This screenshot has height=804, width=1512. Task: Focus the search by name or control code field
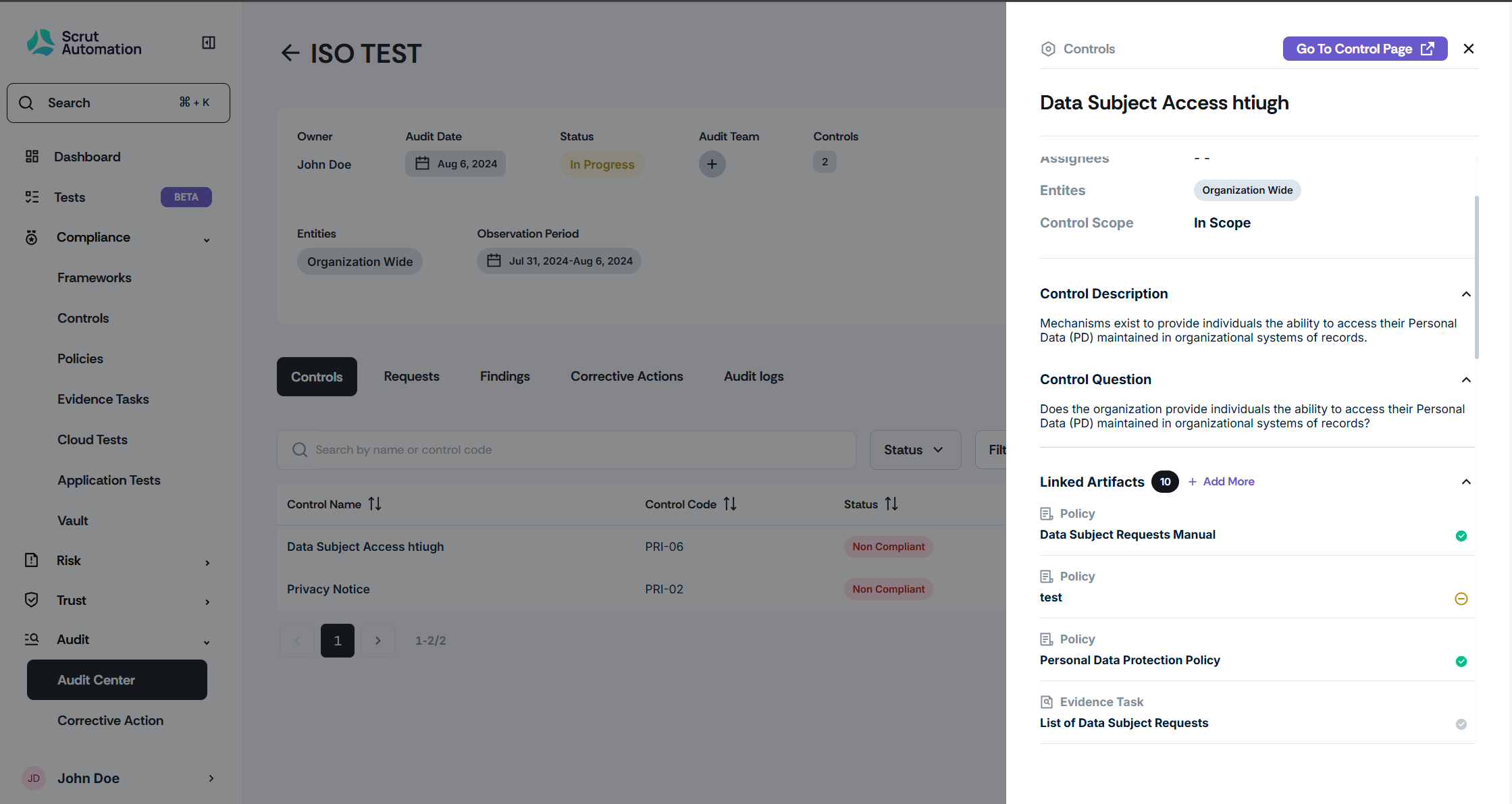coord(567,450)
